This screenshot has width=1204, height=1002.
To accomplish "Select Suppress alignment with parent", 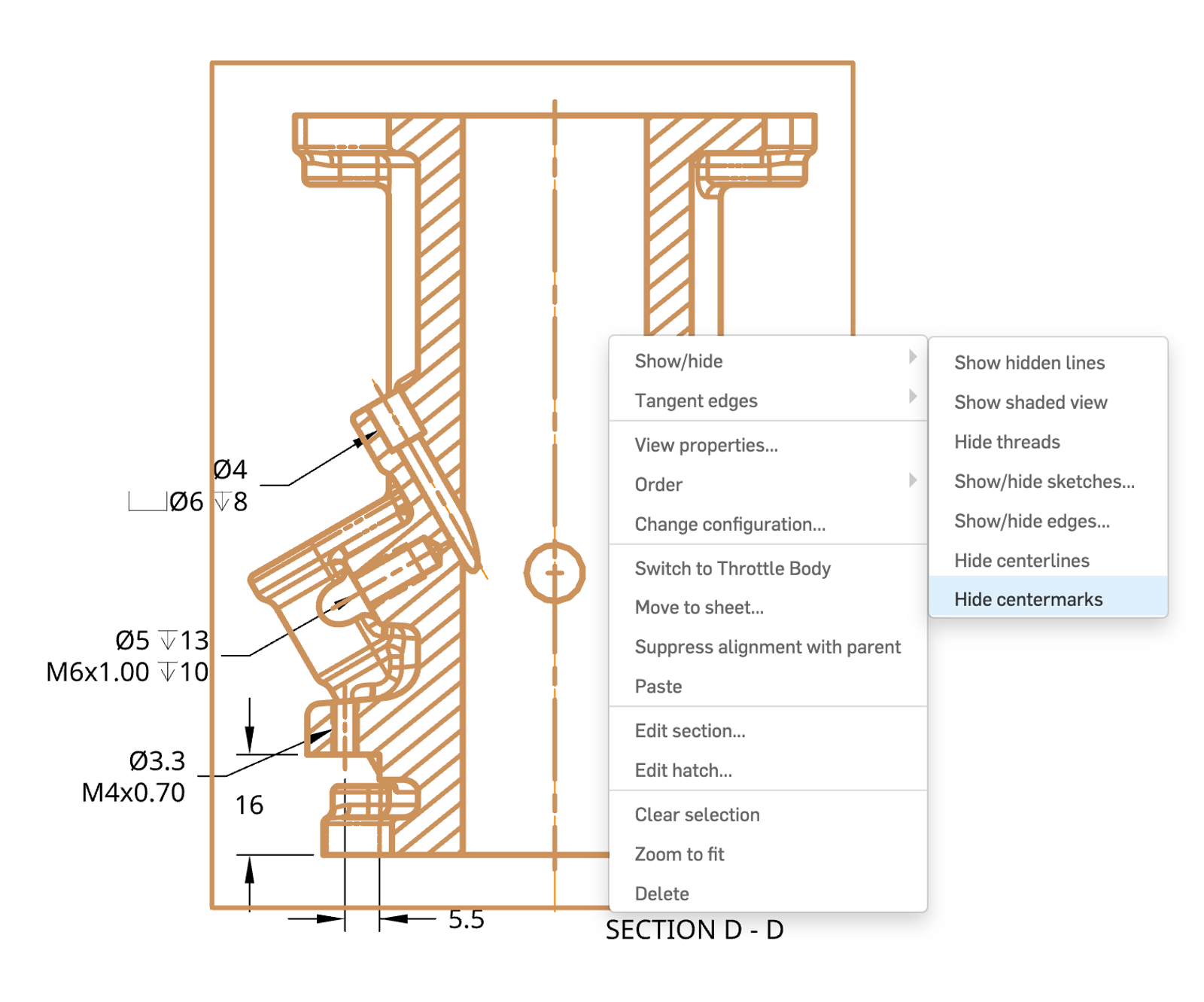I will (x=767, y=647).
